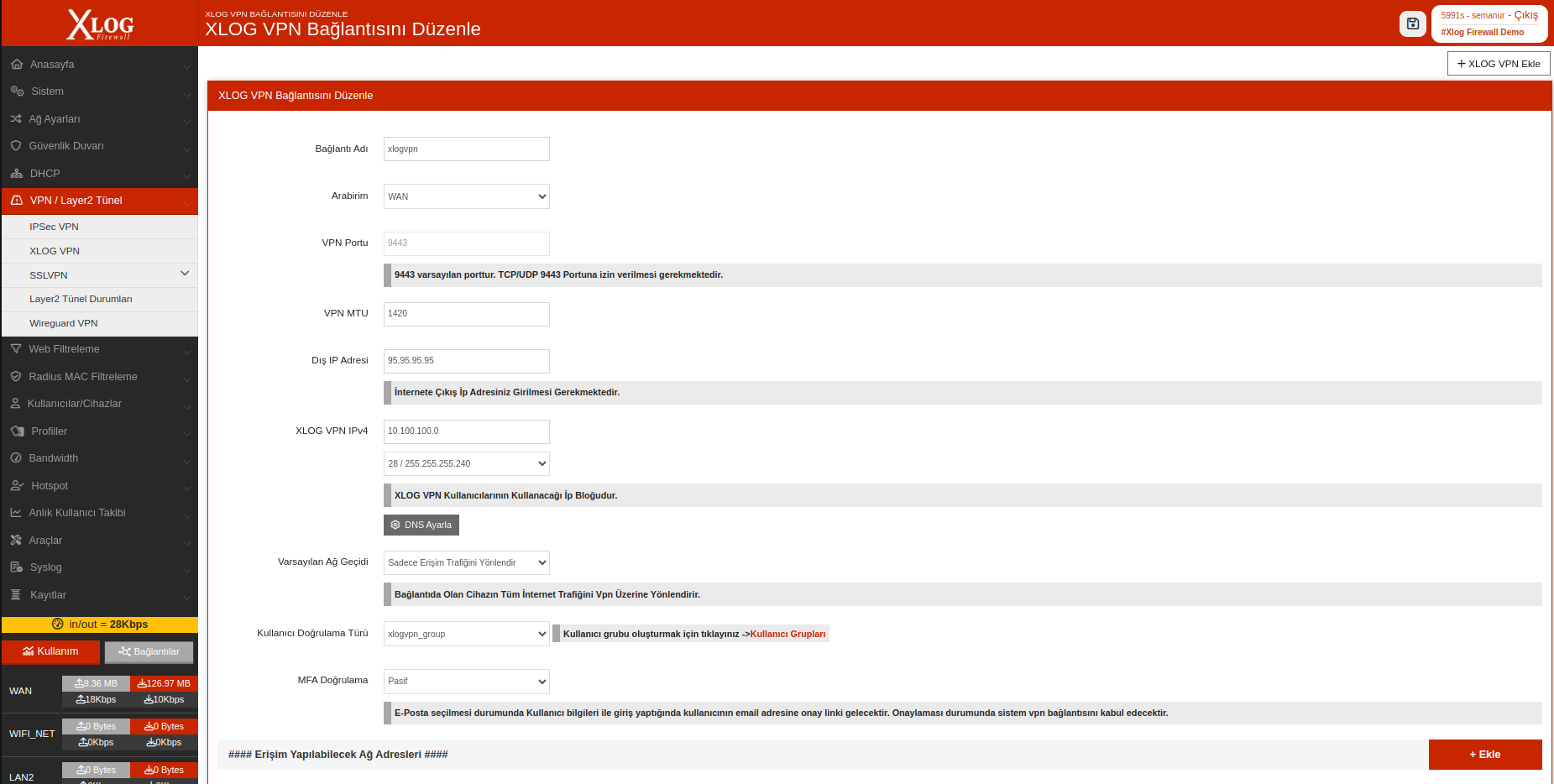Click the Kullanıcılar/Cihazlar user icon
The width and height of the screenshot is (1554, 784).
point(15,403)
